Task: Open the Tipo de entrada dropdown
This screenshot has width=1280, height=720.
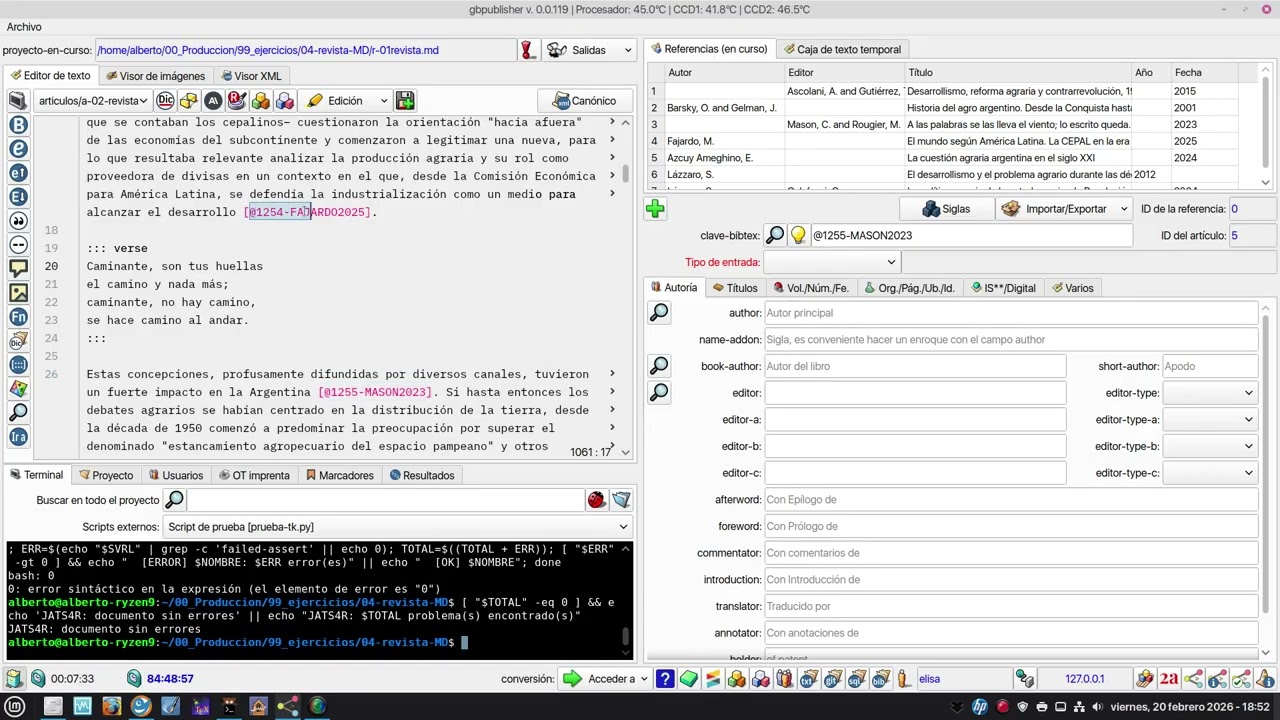Action: pyautogui.click(x=832, y=262)
